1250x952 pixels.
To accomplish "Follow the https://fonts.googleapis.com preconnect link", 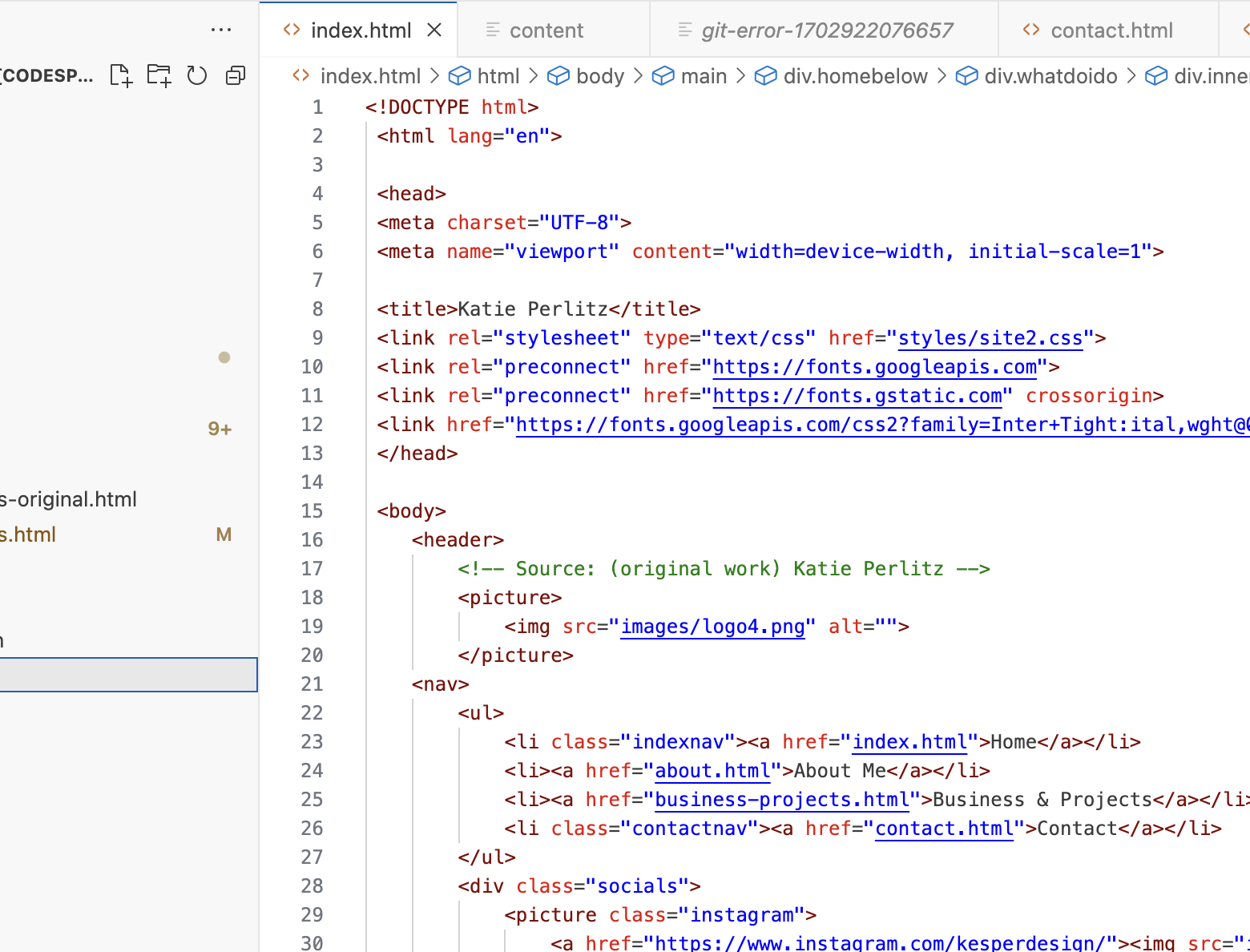I will (875, 367).
